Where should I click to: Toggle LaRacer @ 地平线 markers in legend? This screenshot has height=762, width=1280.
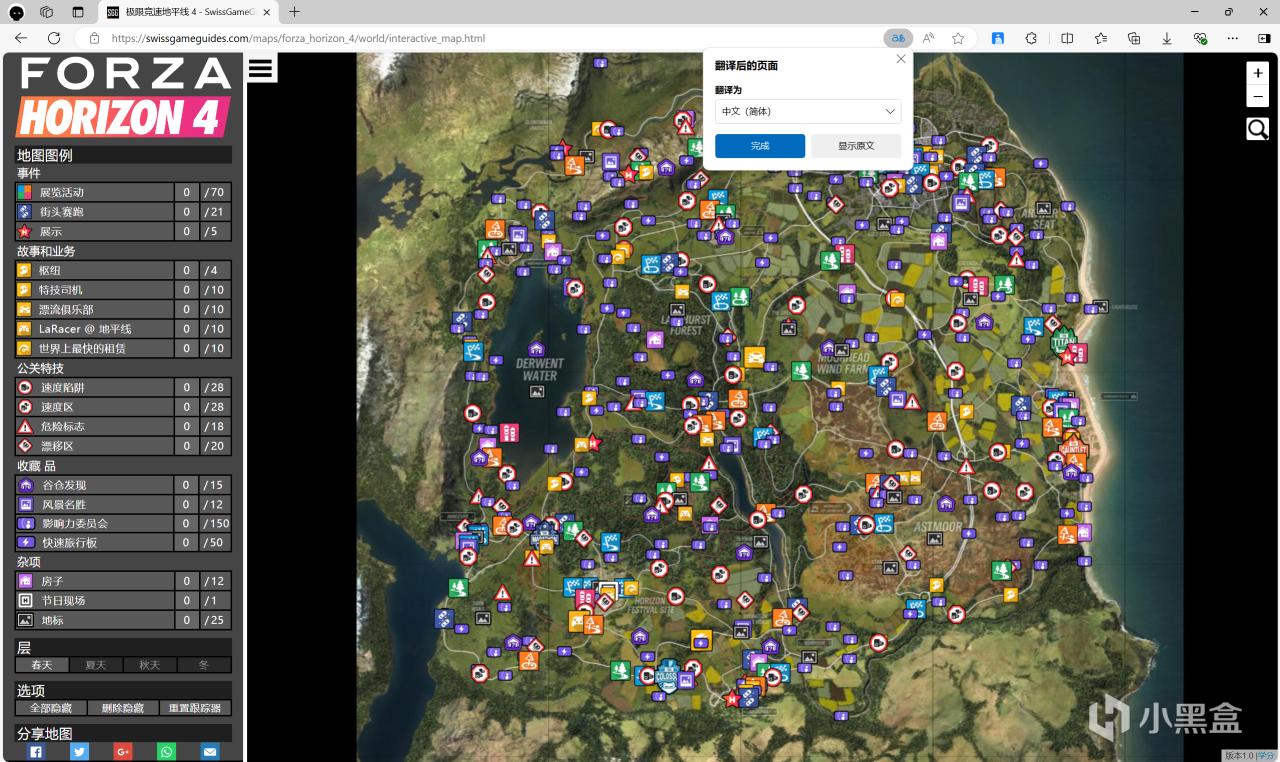(123, 329)
